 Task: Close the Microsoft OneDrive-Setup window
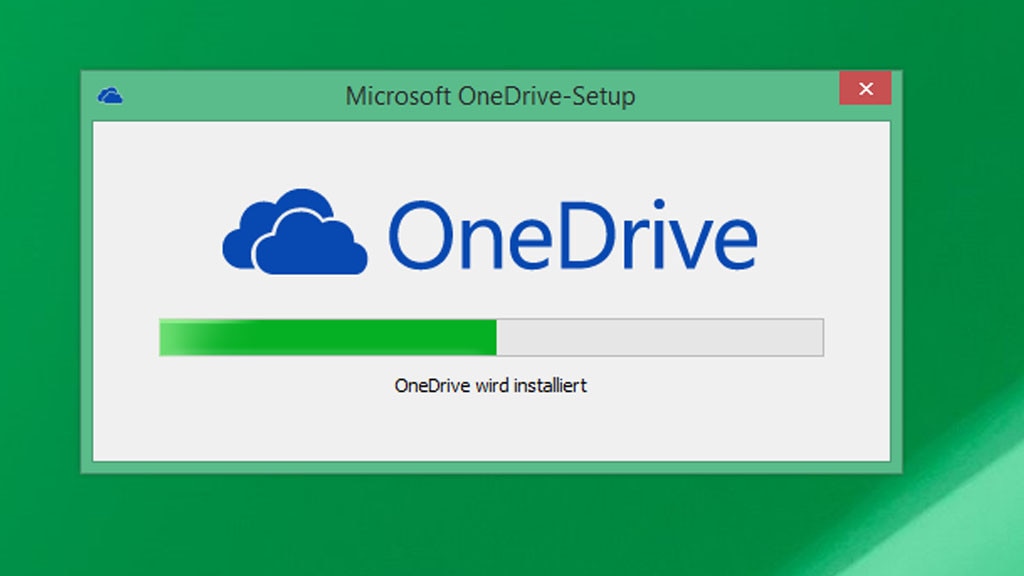coord(865,88)
